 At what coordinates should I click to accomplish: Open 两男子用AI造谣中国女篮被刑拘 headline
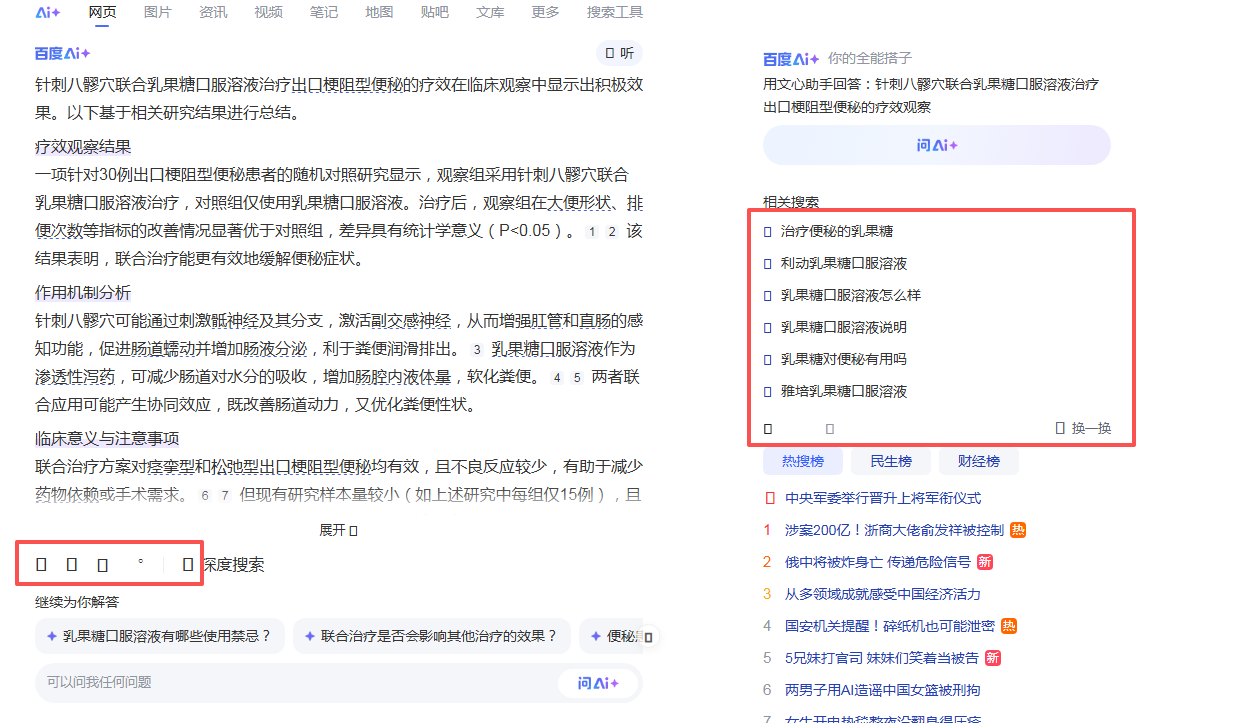883,690
